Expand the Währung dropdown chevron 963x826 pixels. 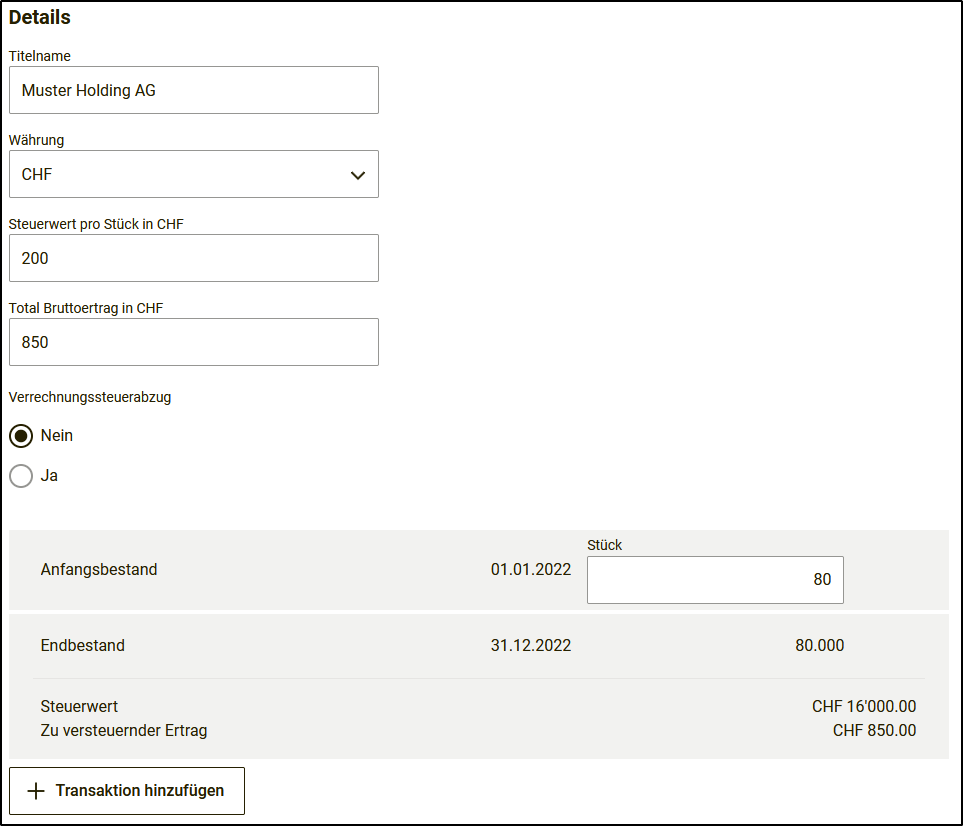[x=358, y=175]
